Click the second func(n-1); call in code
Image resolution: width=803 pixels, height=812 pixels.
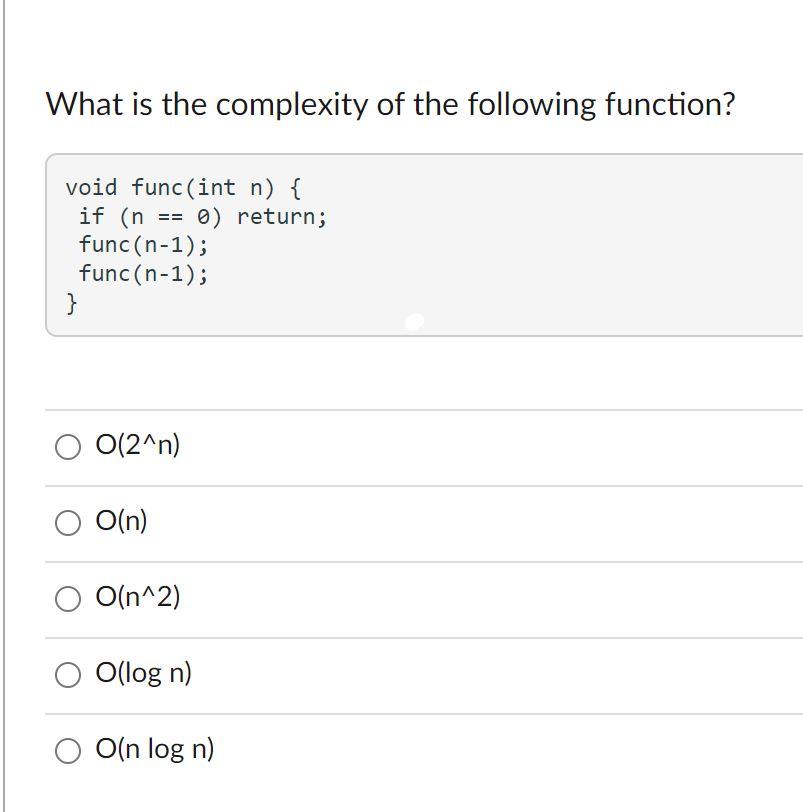(143, 273)
